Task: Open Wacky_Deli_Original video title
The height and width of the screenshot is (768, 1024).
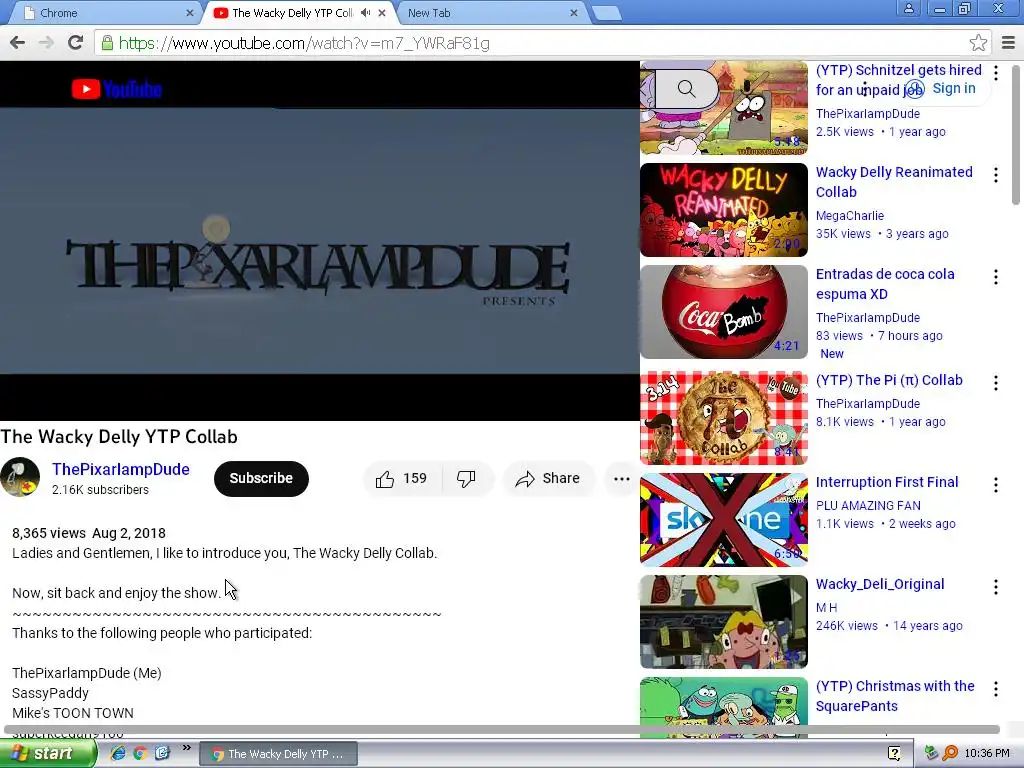Action: tap(880, 584)
